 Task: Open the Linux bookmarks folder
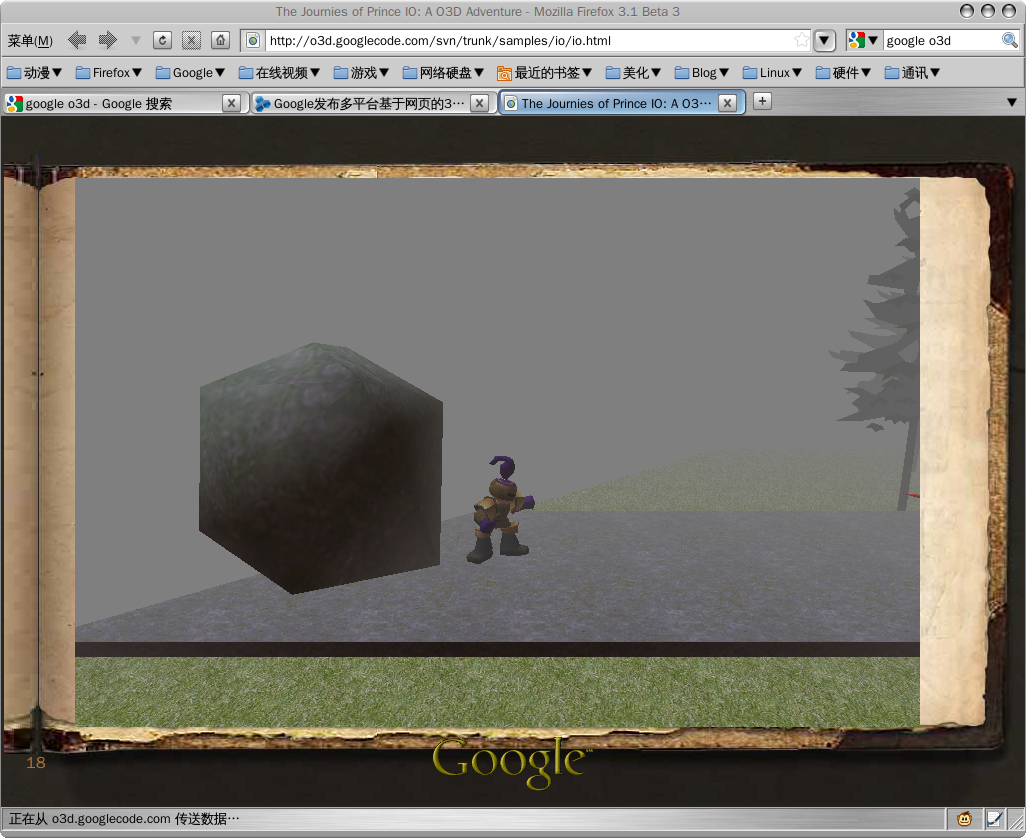pyautogui.click(x=773, y=73)
